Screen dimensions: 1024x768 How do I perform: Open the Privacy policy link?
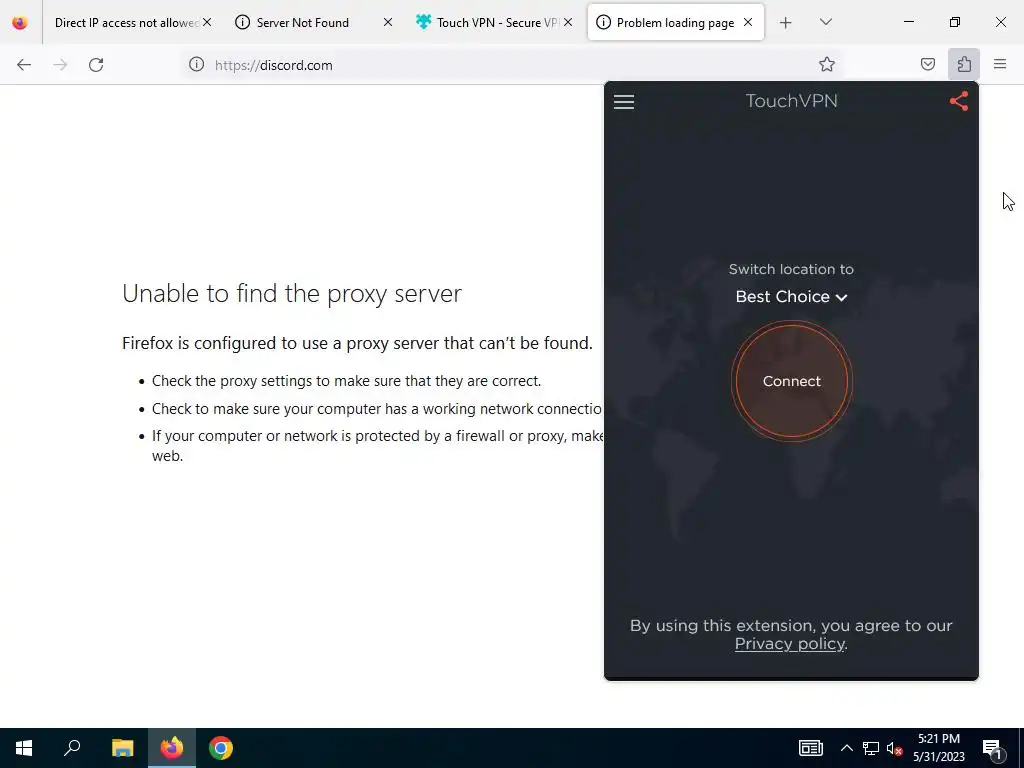(x=790, y=644)
